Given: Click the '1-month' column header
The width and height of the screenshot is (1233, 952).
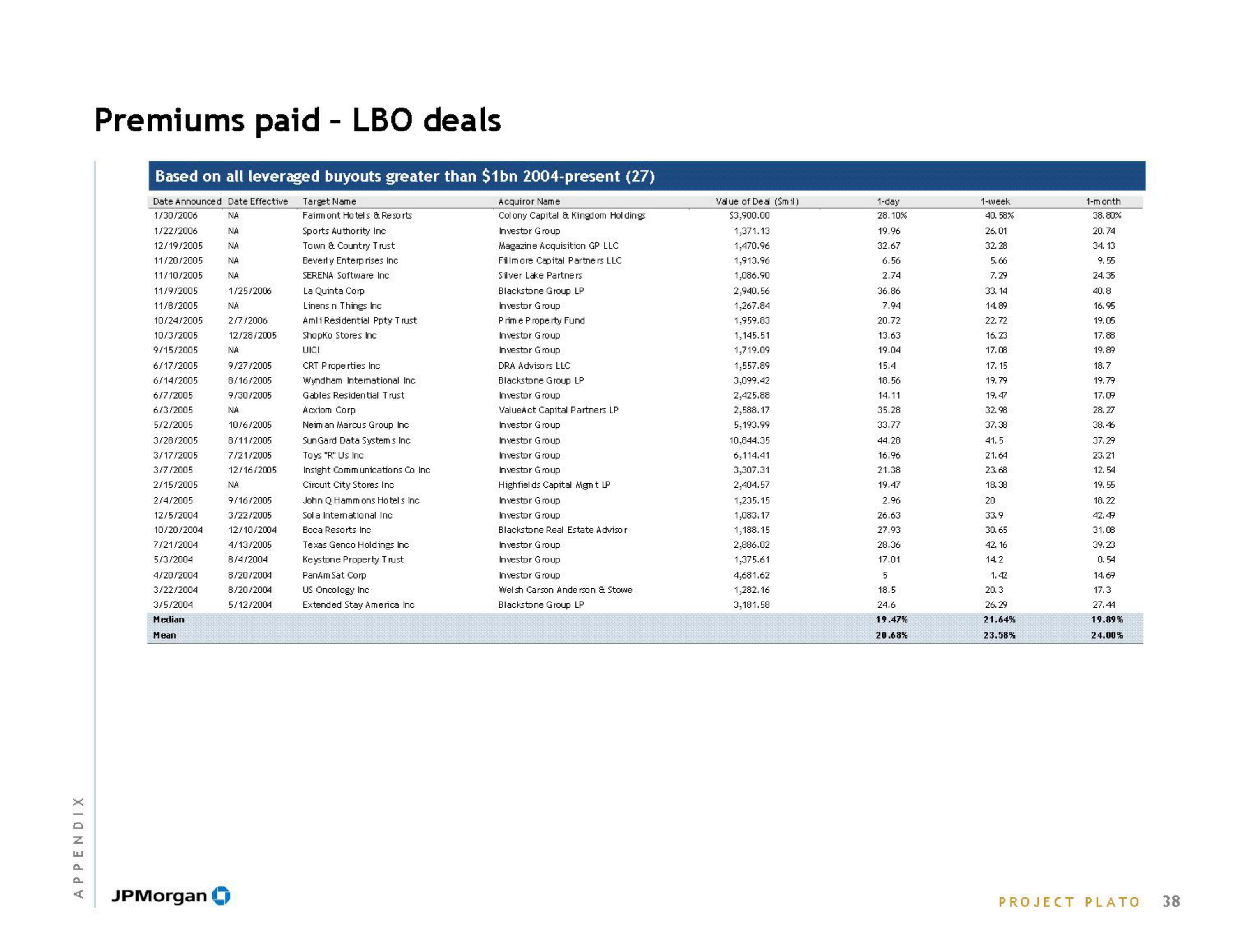Looking at the screenshot, I should [1103, 201].
